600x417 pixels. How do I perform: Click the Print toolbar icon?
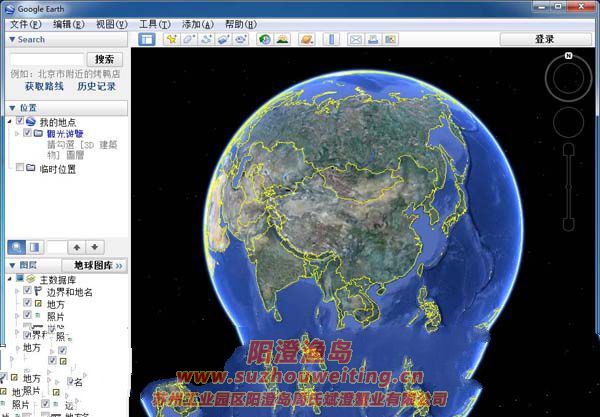372,39
